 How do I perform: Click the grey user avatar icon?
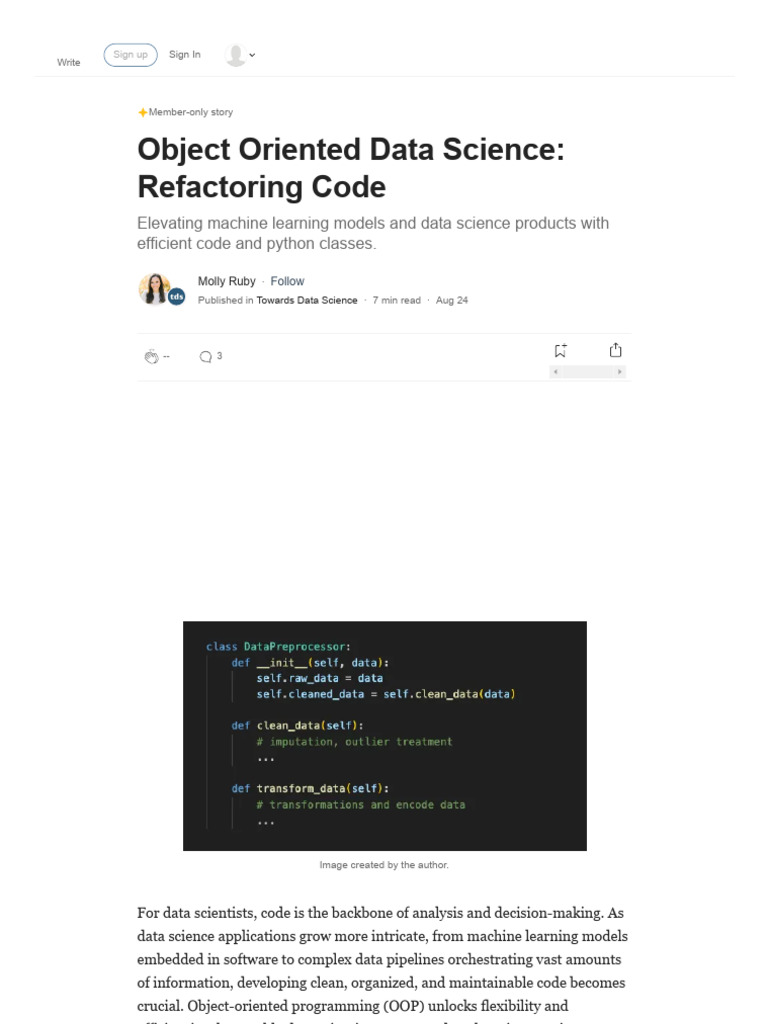(x=235, y=55)
